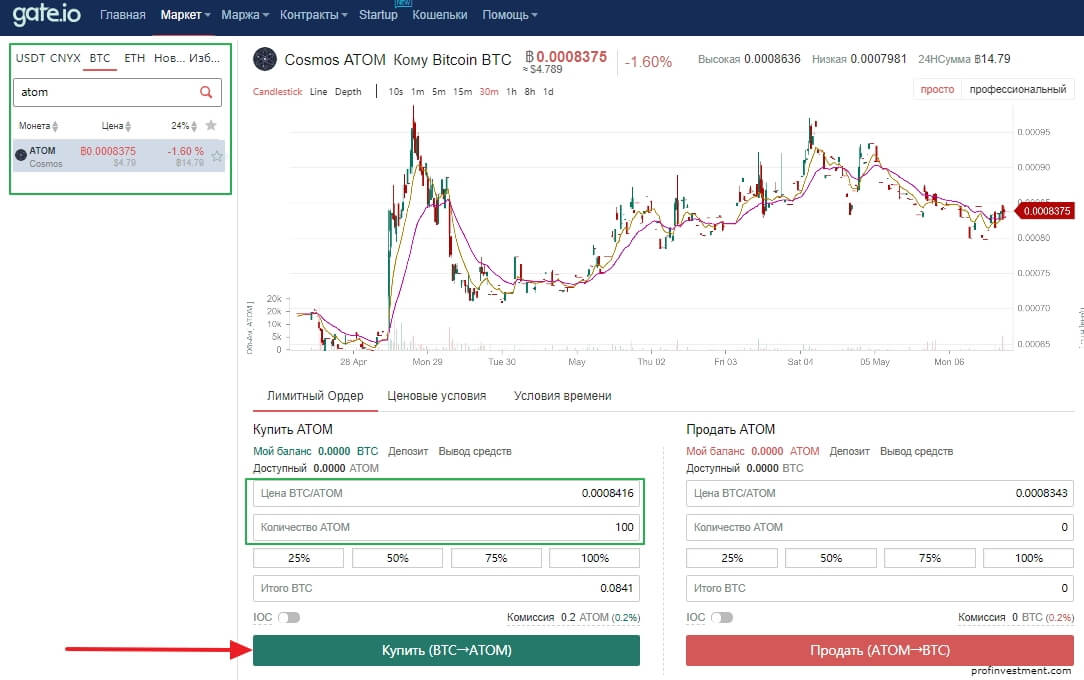The width and height of the screenshot is (1084, 680).
Task: Open the Startup page
Action: pyautogui.click(x=378, y=15)
